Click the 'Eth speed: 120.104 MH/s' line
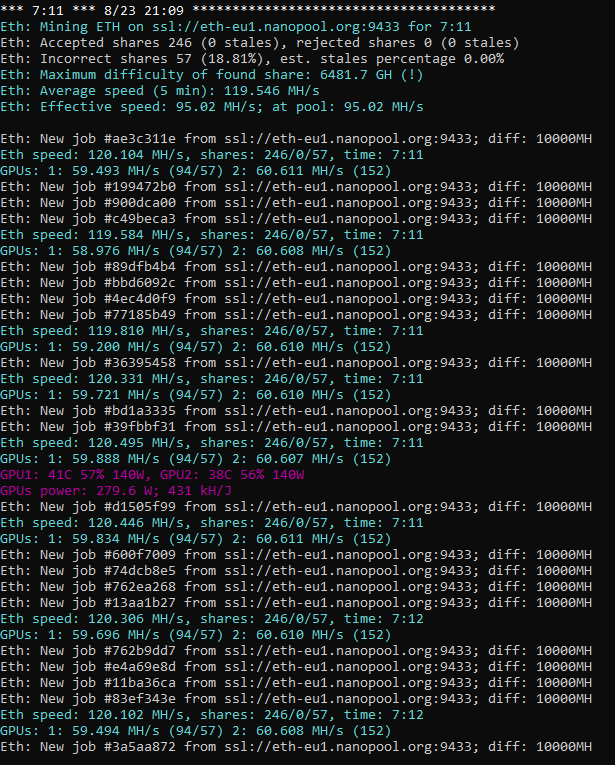Screen dimensions: 615x765 pos(212,155)
